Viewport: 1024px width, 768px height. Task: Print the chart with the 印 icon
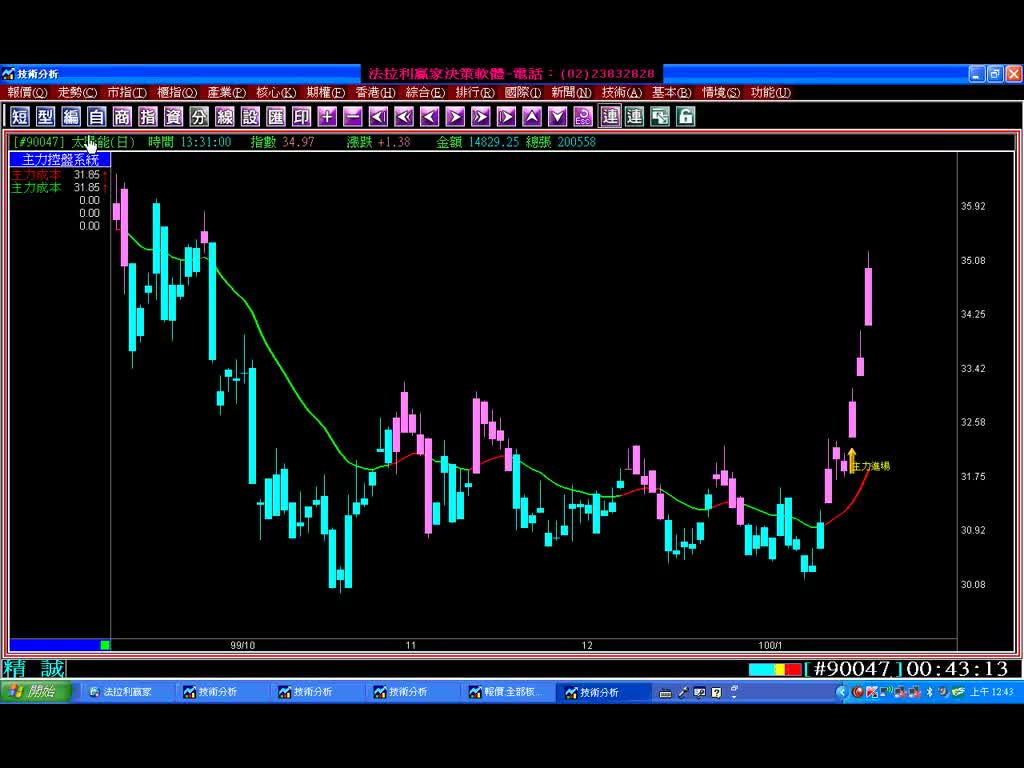coord(301,117)
